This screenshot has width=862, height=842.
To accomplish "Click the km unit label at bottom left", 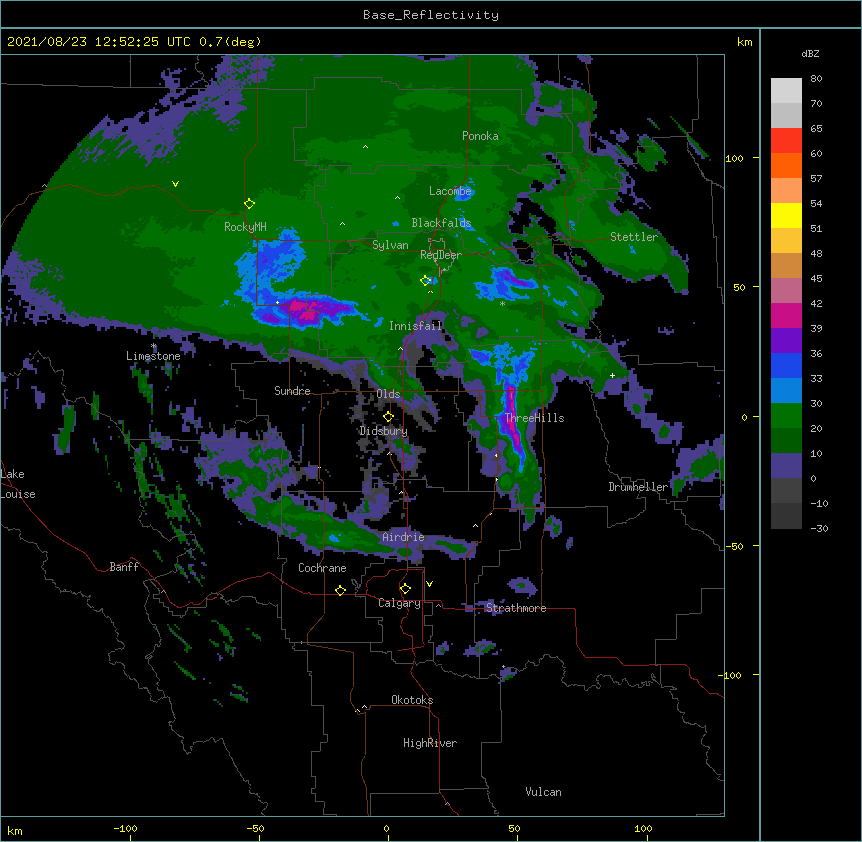I will (15, 830).
